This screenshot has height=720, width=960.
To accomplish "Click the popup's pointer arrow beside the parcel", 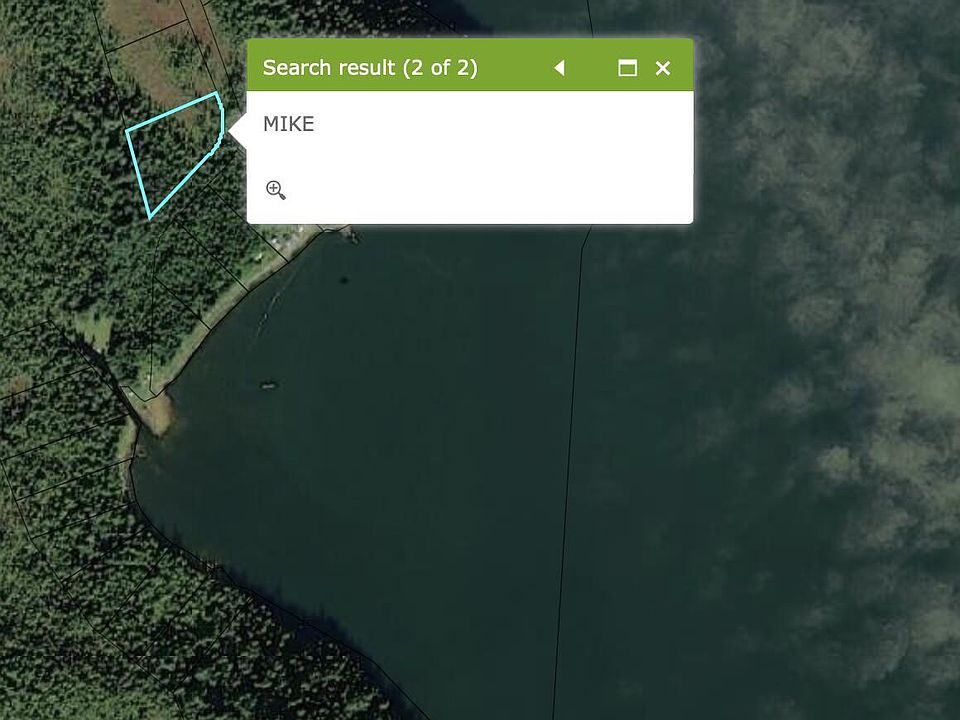I will [x=237, y=130].
